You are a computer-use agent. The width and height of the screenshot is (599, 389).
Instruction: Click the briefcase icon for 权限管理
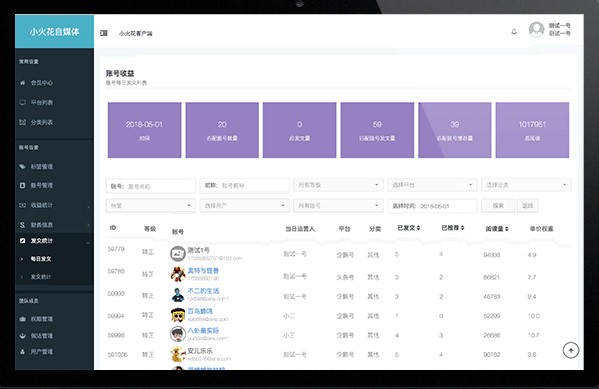click(23, 319)
